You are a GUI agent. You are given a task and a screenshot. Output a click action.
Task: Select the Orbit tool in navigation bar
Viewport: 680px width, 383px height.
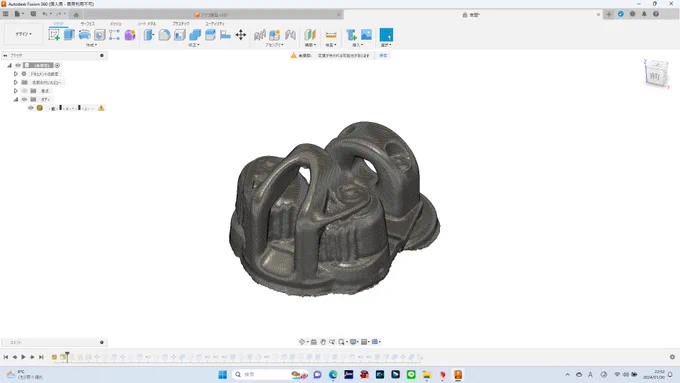coord(302,342)
